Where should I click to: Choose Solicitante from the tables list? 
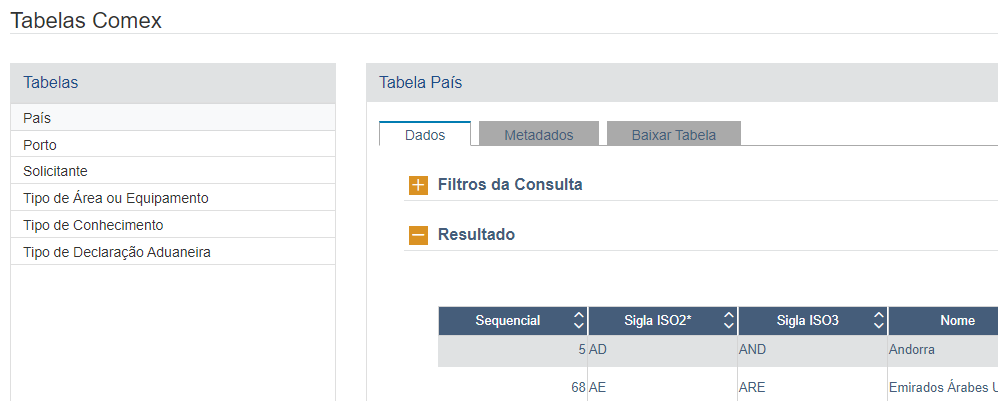coord(55,171)
